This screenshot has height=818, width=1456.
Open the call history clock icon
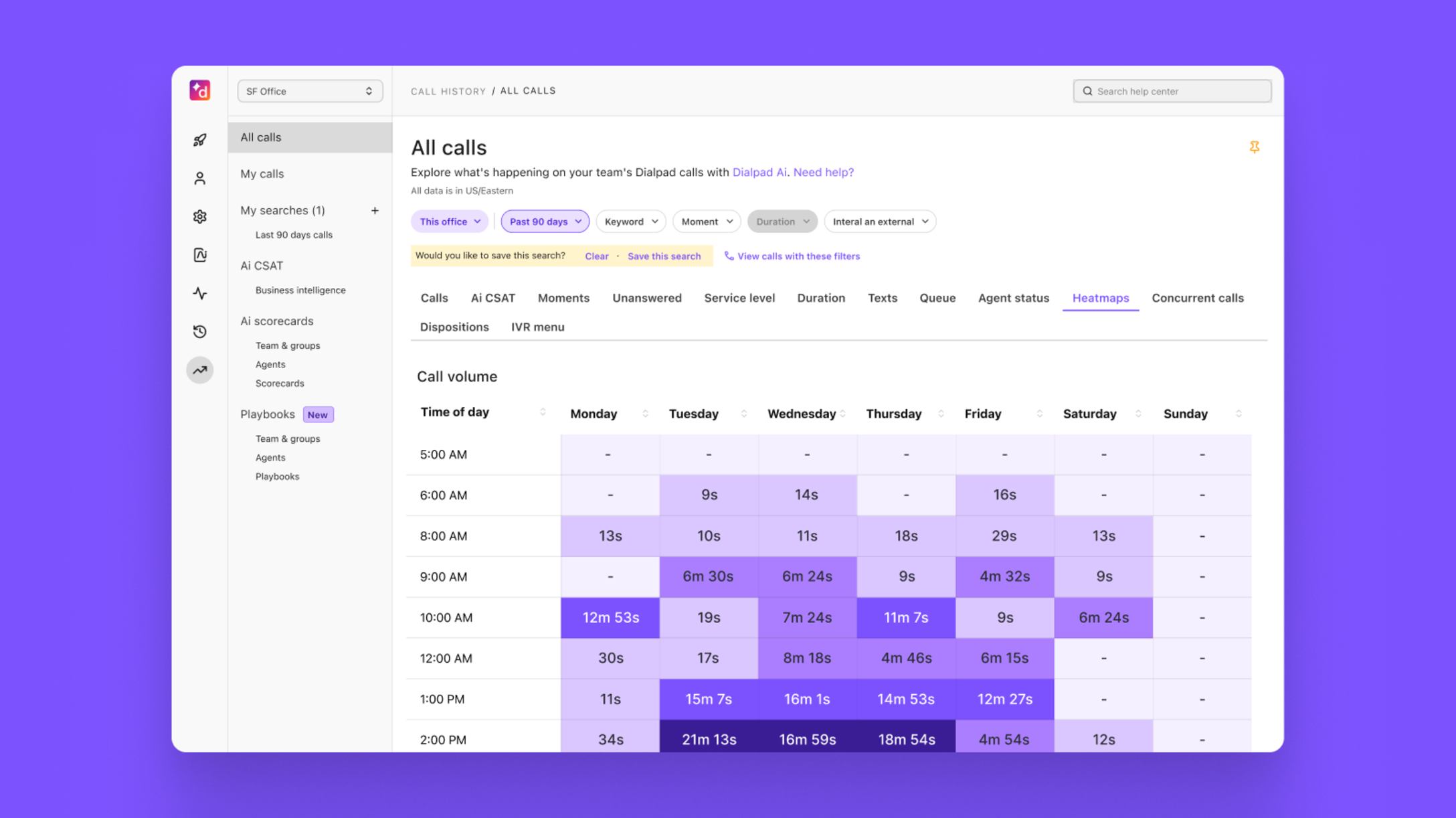point(199,331)
